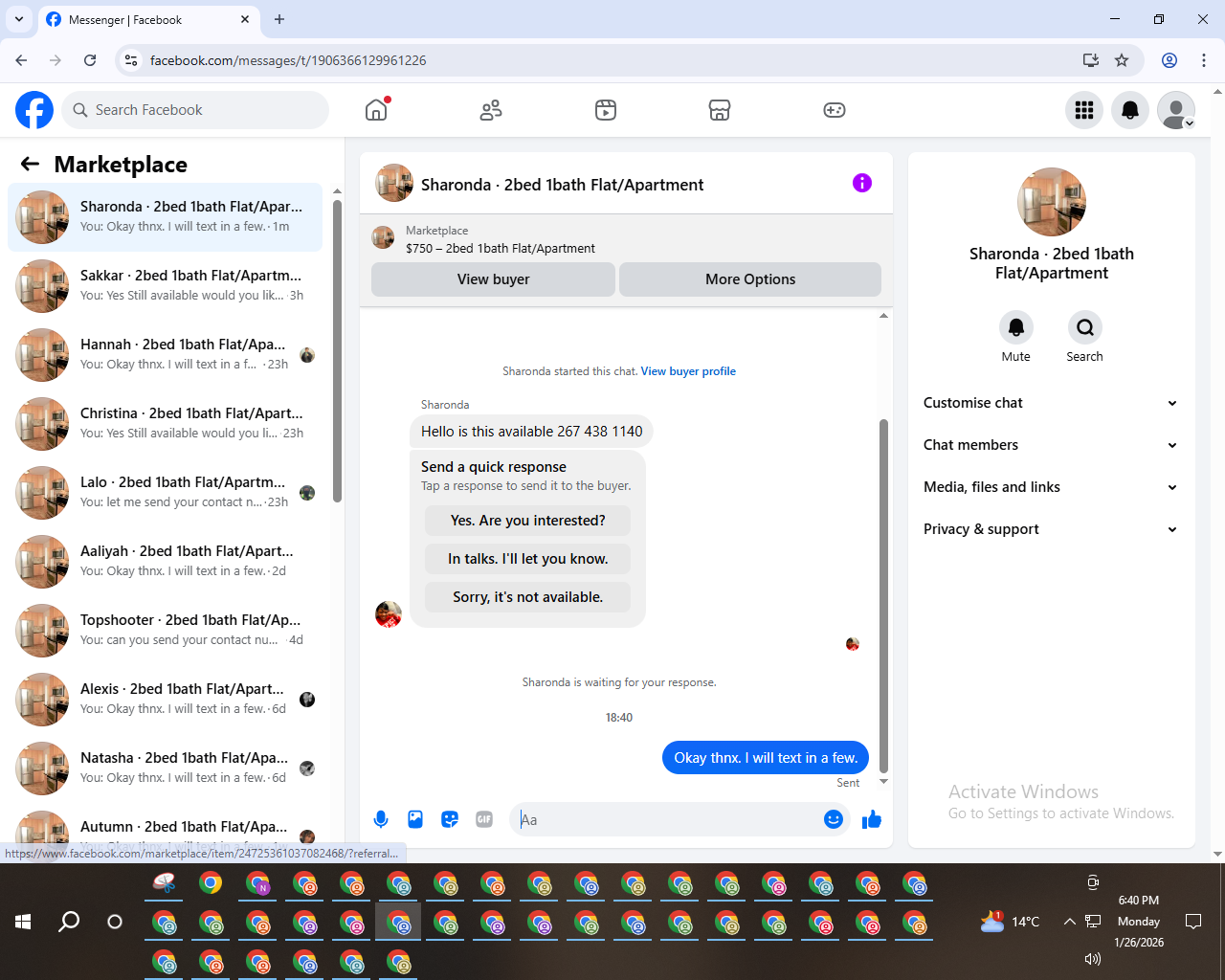Open the $750 listing thumbnail under Marketplace
The height and width of the screenshot is (980, 1225).
tap(383, 237)
